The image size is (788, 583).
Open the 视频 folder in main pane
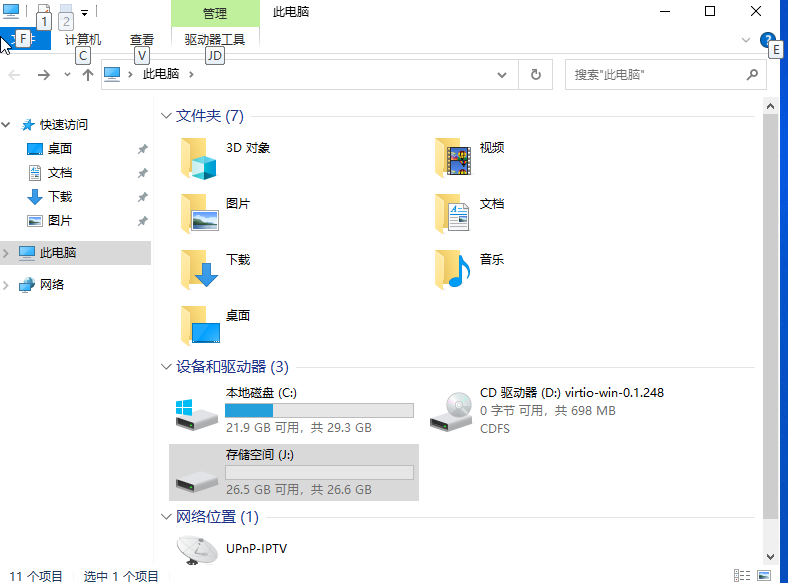click(x=453, y=159)
